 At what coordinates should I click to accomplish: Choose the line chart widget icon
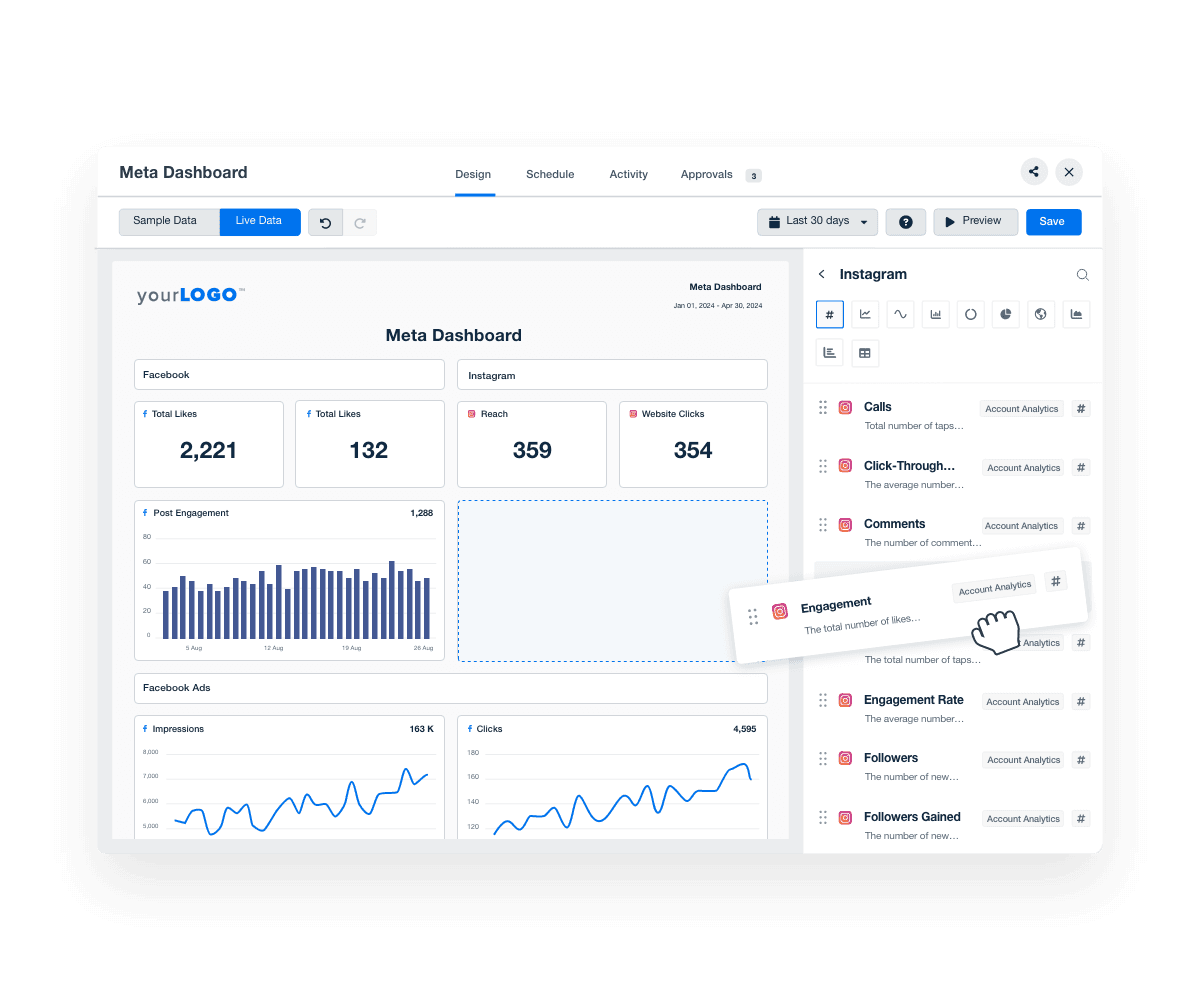[865, 314]
